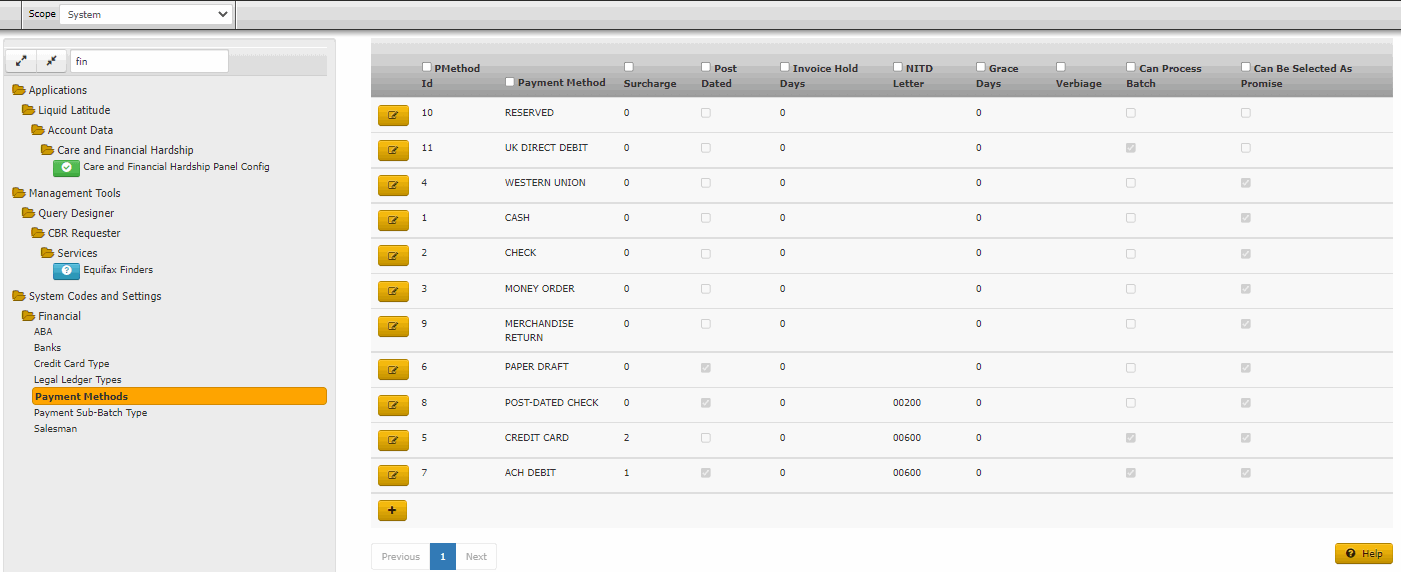Viewport: 1401px width, 572px height.
Task: Collapse all tree nodes icon
Action: pos(51,61)
